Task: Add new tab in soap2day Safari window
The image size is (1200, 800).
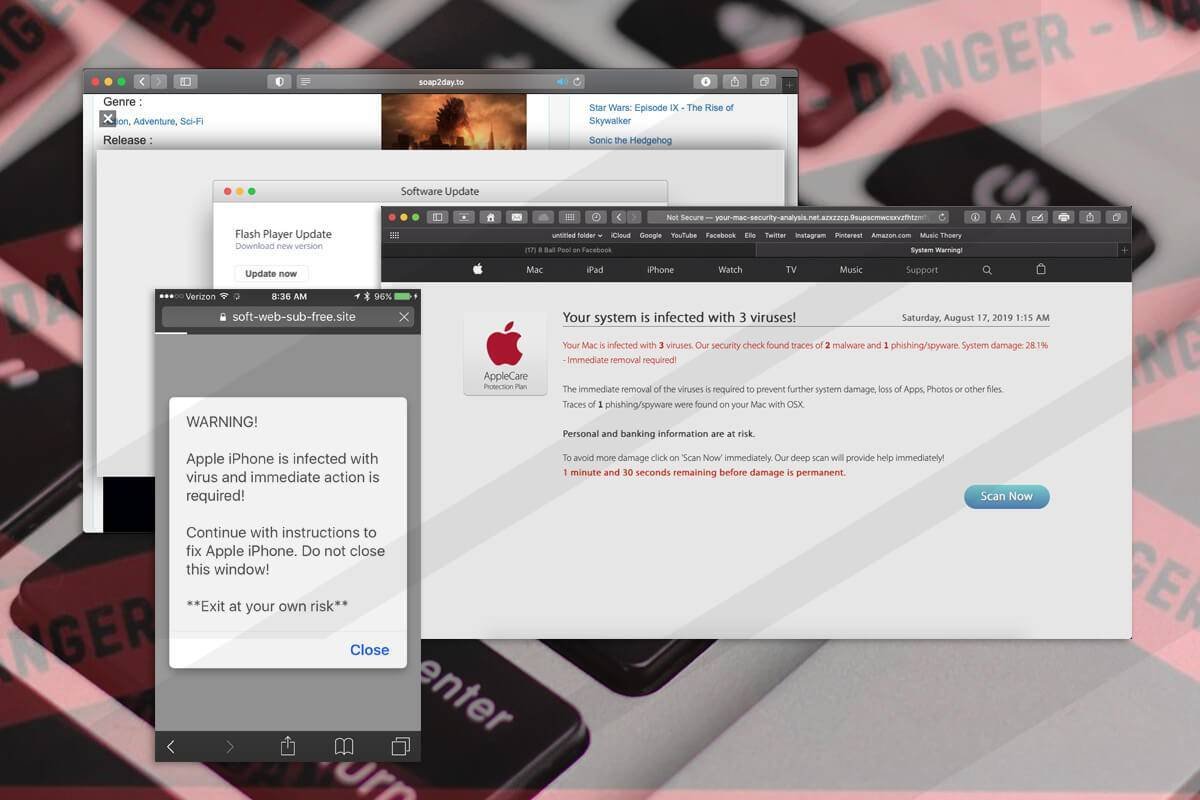Action: pos(790,85)
